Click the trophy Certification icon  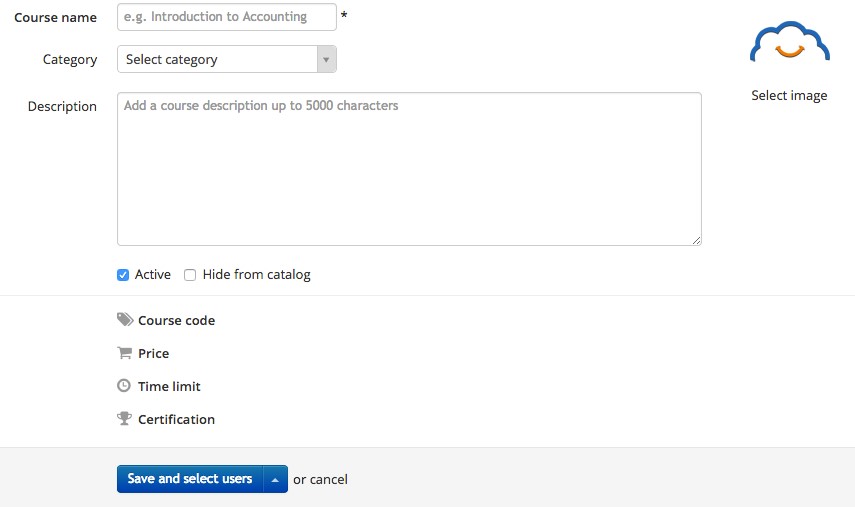click(125, 419)
